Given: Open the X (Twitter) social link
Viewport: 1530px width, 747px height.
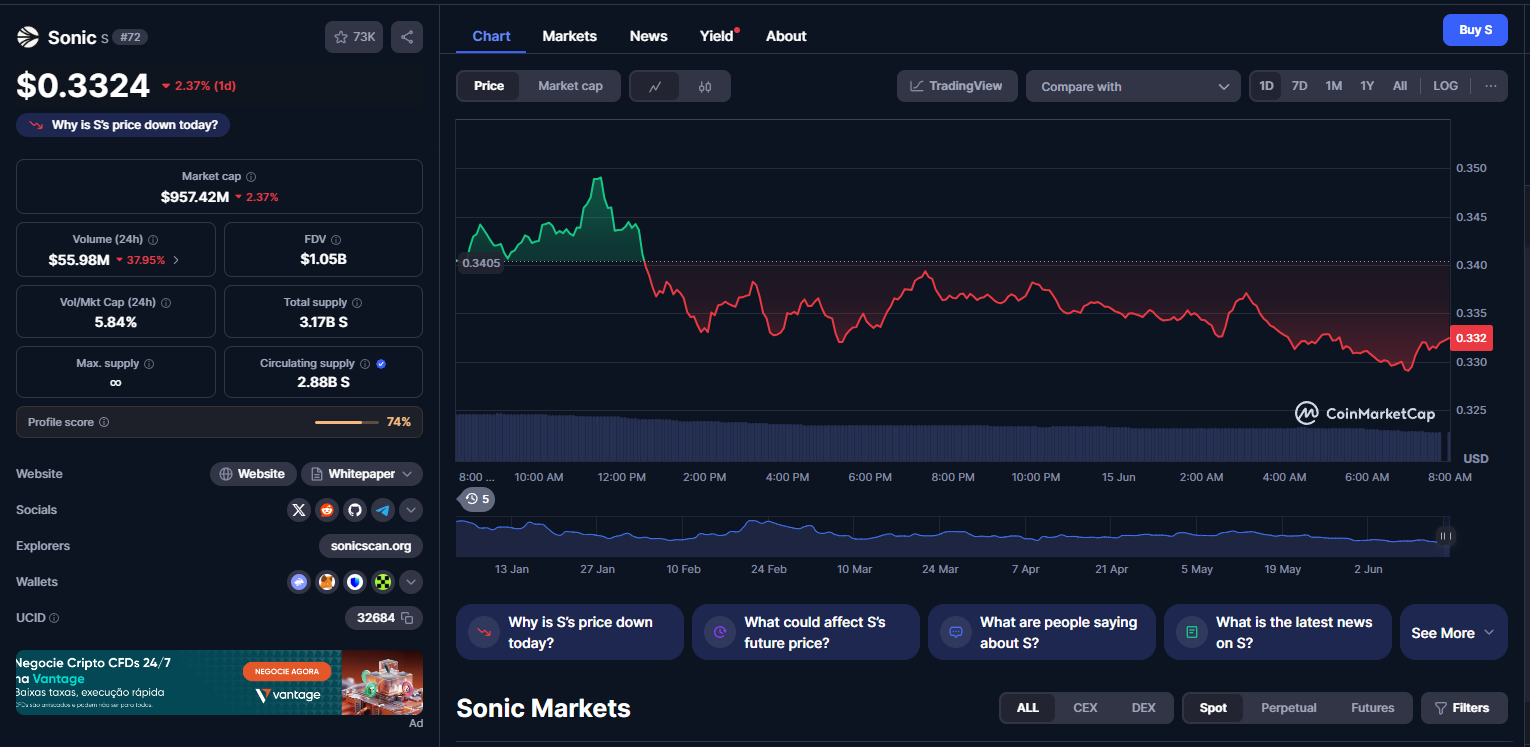Looking at the screenshot, I should coord(299,510).
